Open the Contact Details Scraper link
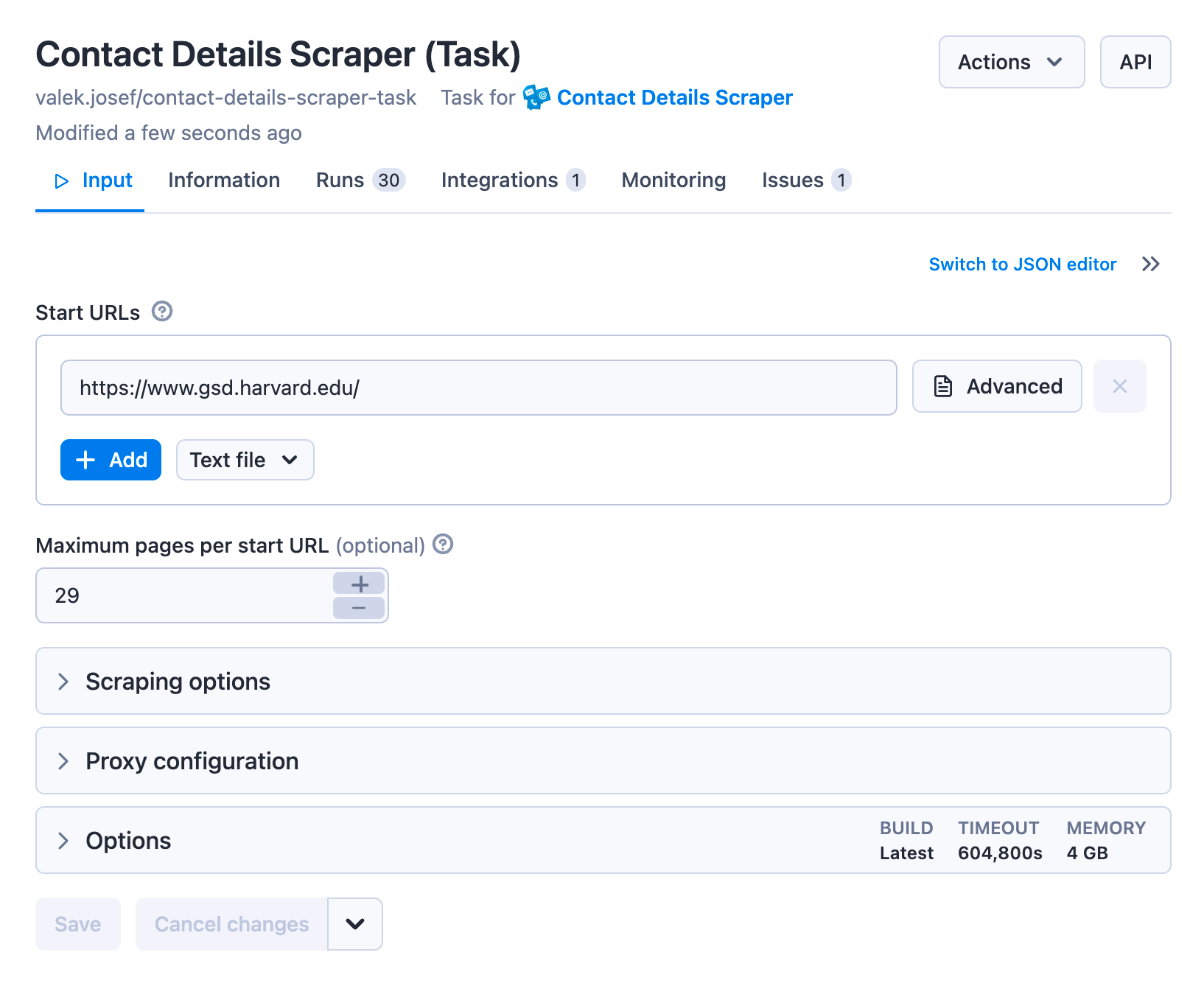 [675, 97]
